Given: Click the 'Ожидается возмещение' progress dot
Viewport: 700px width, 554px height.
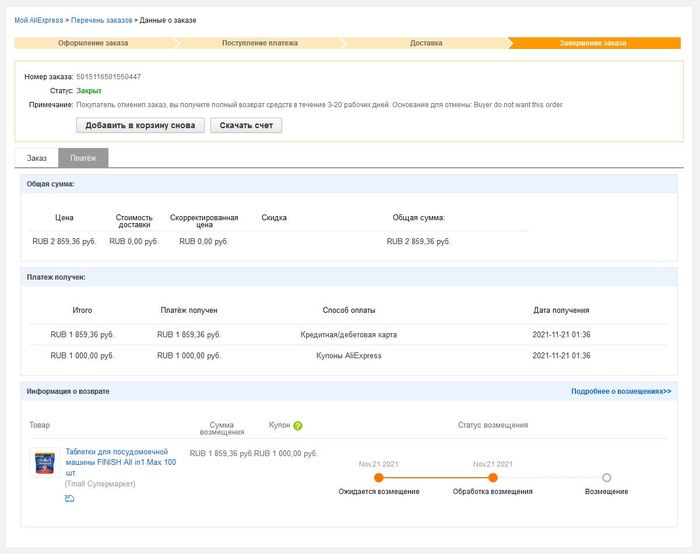Looking at the screenshot, I should [379, 478].
